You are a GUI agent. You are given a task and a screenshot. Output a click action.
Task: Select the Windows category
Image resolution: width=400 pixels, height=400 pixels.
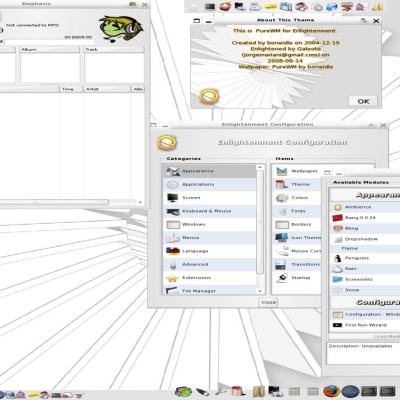tap(210, 224)
